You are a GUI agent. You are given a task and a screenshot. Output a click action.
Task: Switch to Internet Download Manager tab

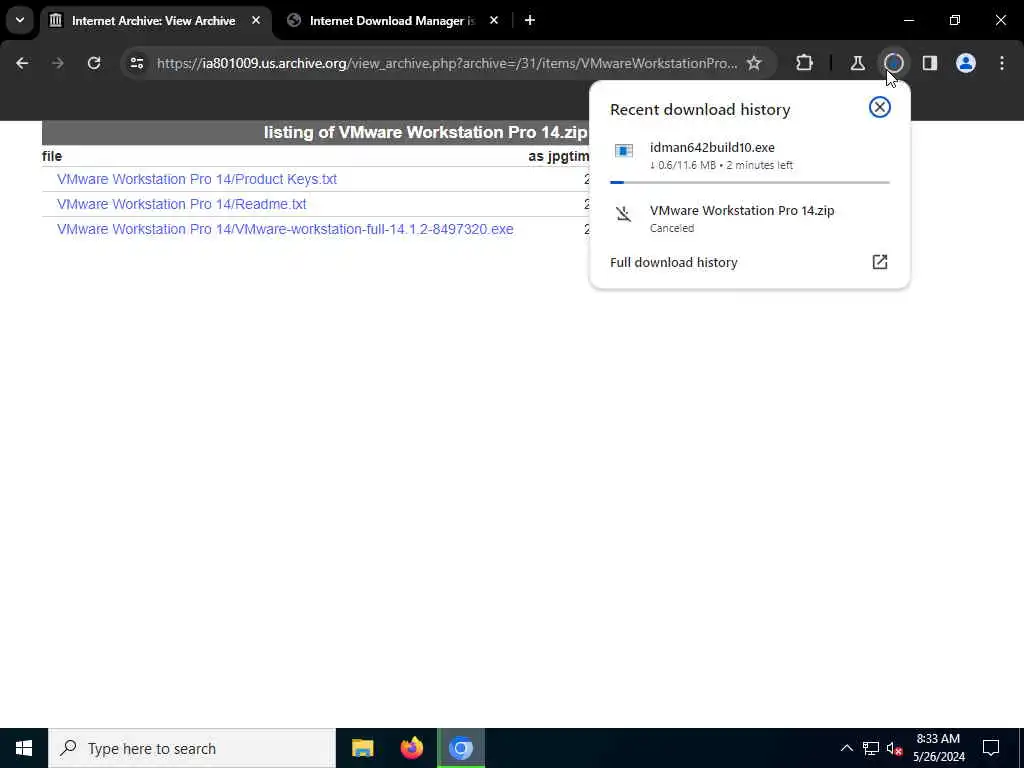(392, 21)
